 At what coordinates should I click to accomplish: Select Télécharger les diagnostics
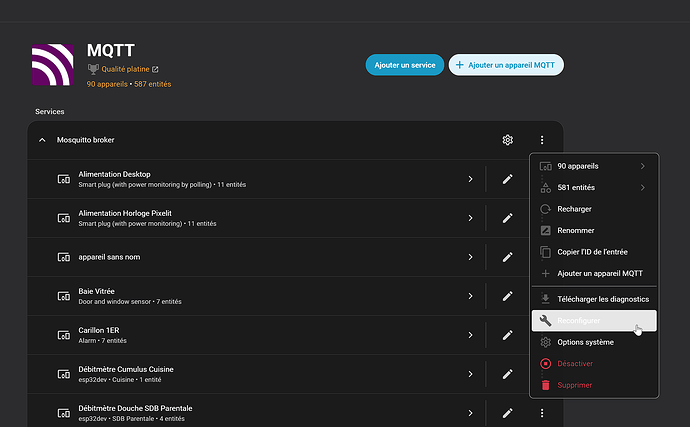pyautogui.click(x=594, y=299)
